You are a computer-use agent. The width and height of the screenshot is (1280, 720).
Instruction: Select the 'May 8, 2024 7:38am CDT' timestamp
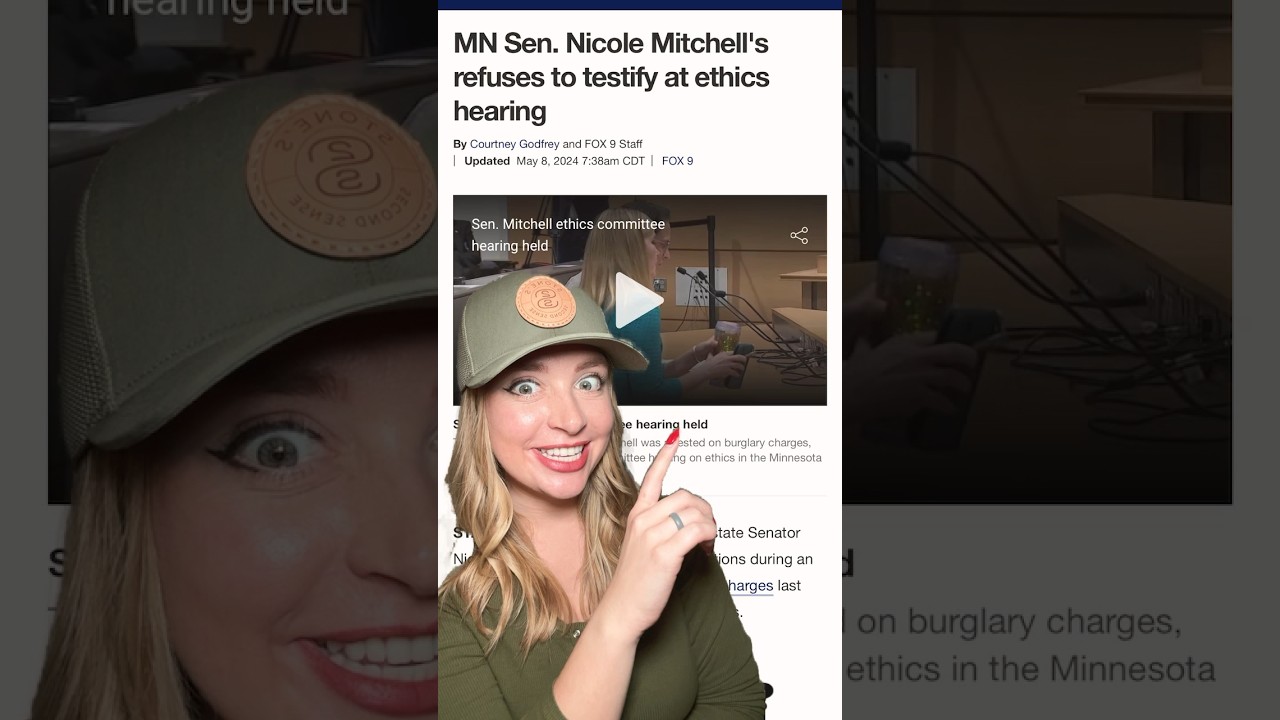point(580,161)
